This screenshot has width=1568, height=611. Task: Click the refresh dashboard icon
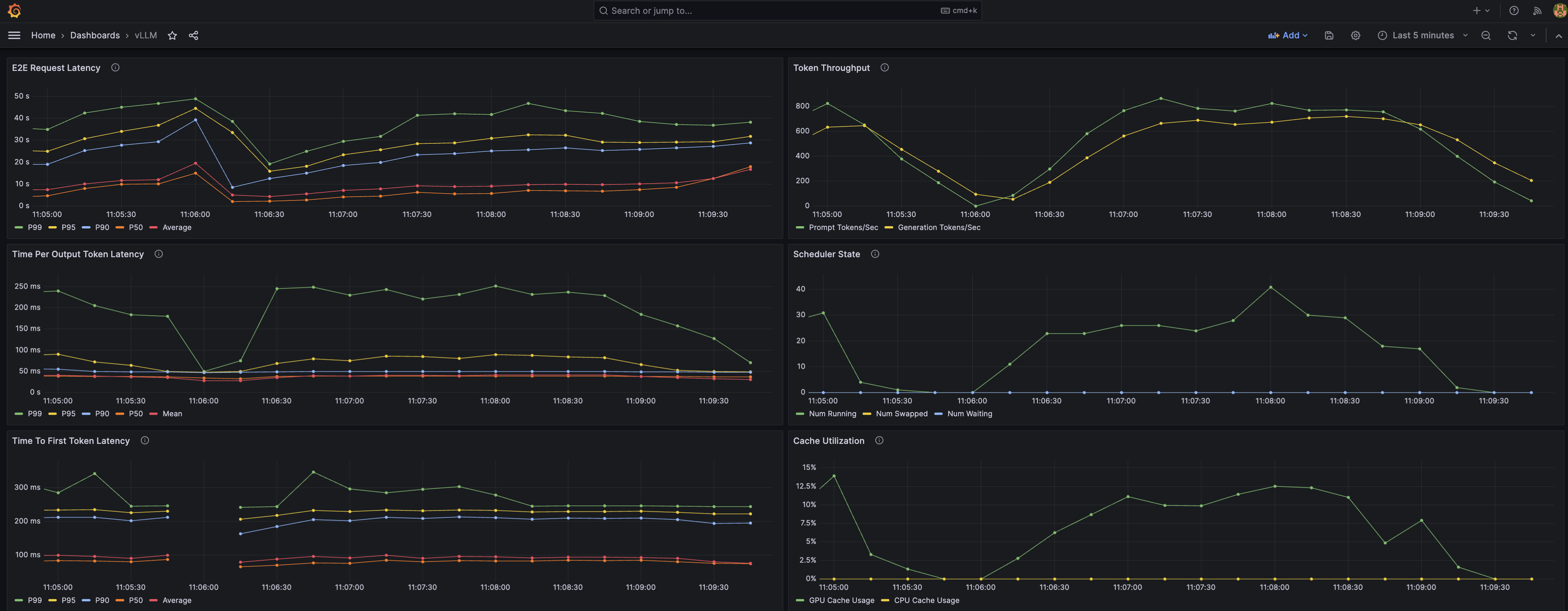tap(1512, 35)
